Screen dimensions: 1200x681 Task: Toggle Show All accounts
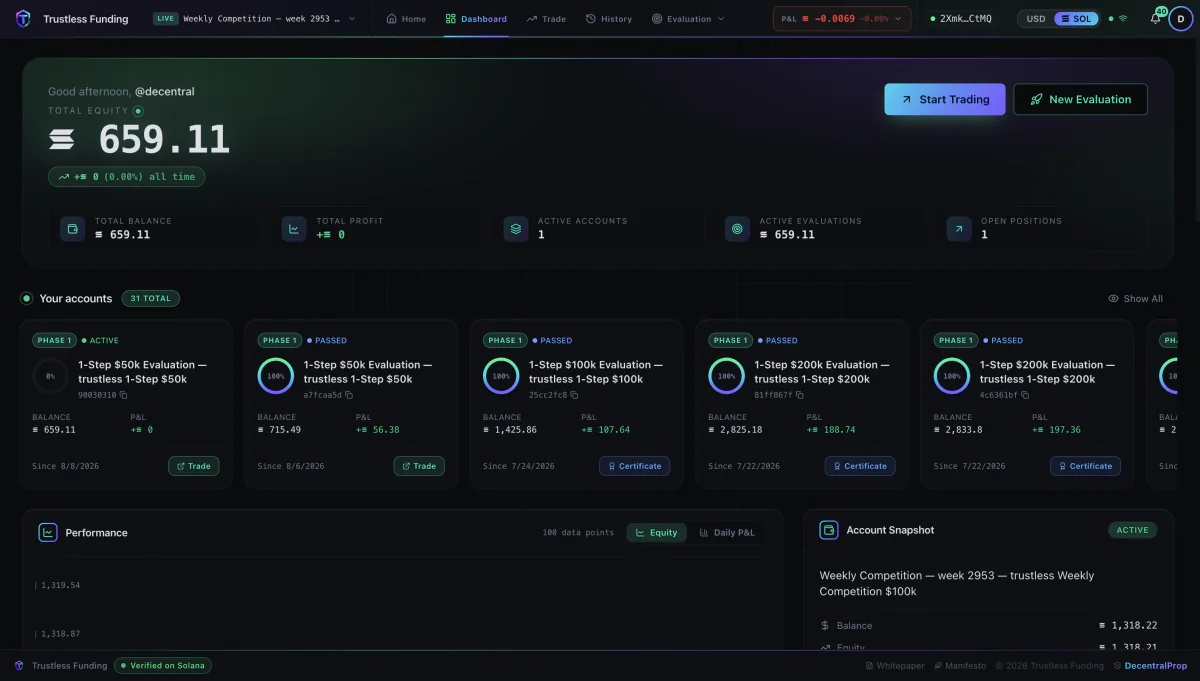click(1135, 298)
